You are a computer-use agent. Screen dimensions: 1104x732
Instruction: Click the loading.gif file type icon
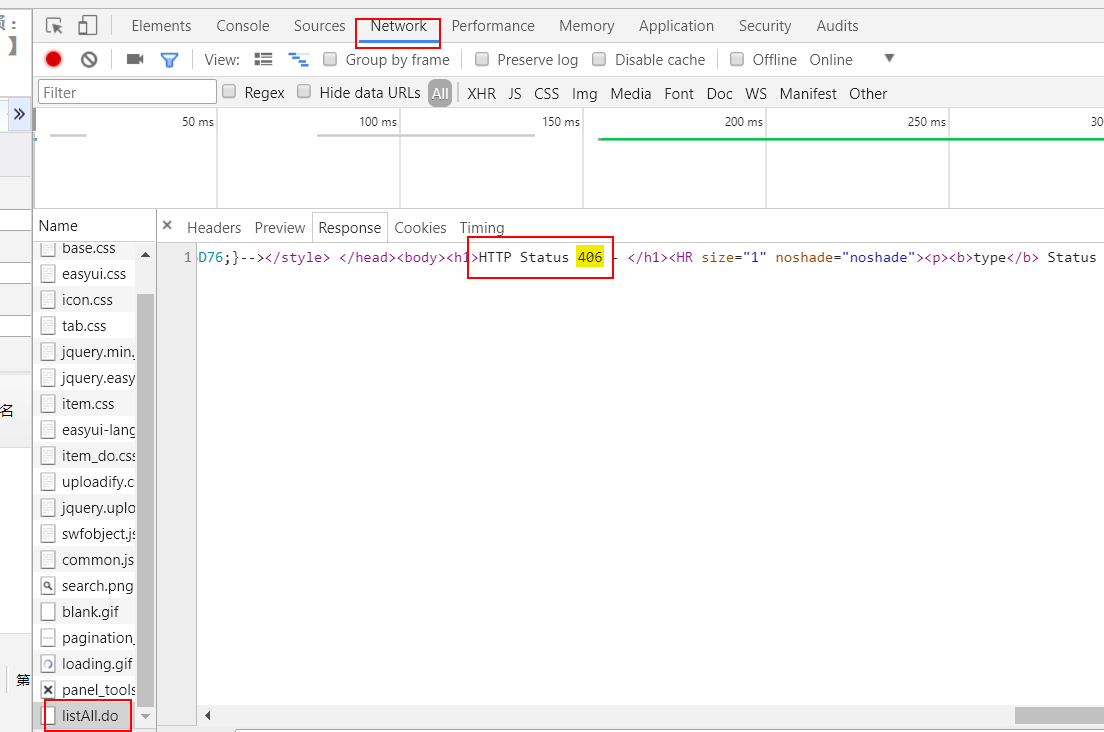(x=48, y=664)
